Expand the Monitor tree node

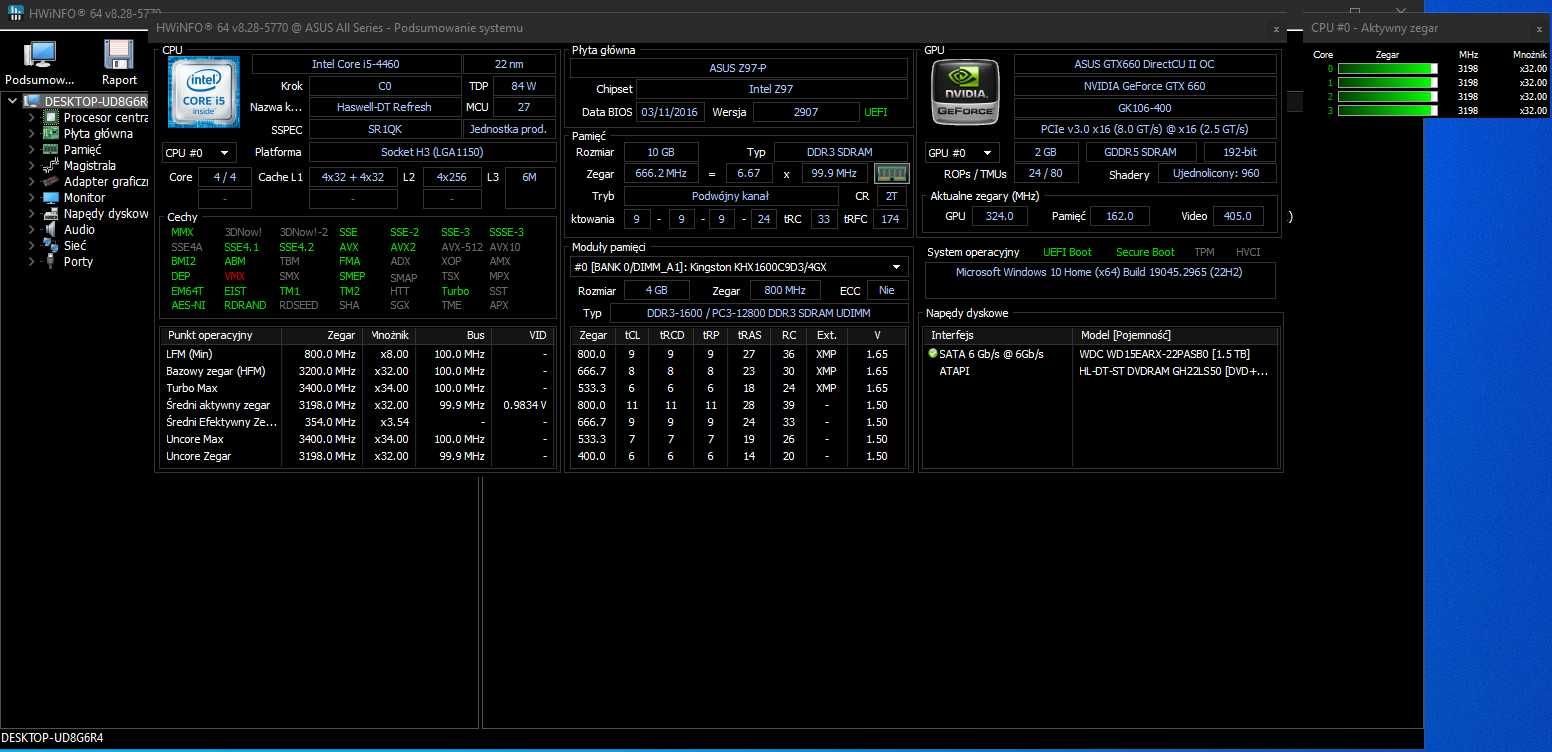click(32, 197)
